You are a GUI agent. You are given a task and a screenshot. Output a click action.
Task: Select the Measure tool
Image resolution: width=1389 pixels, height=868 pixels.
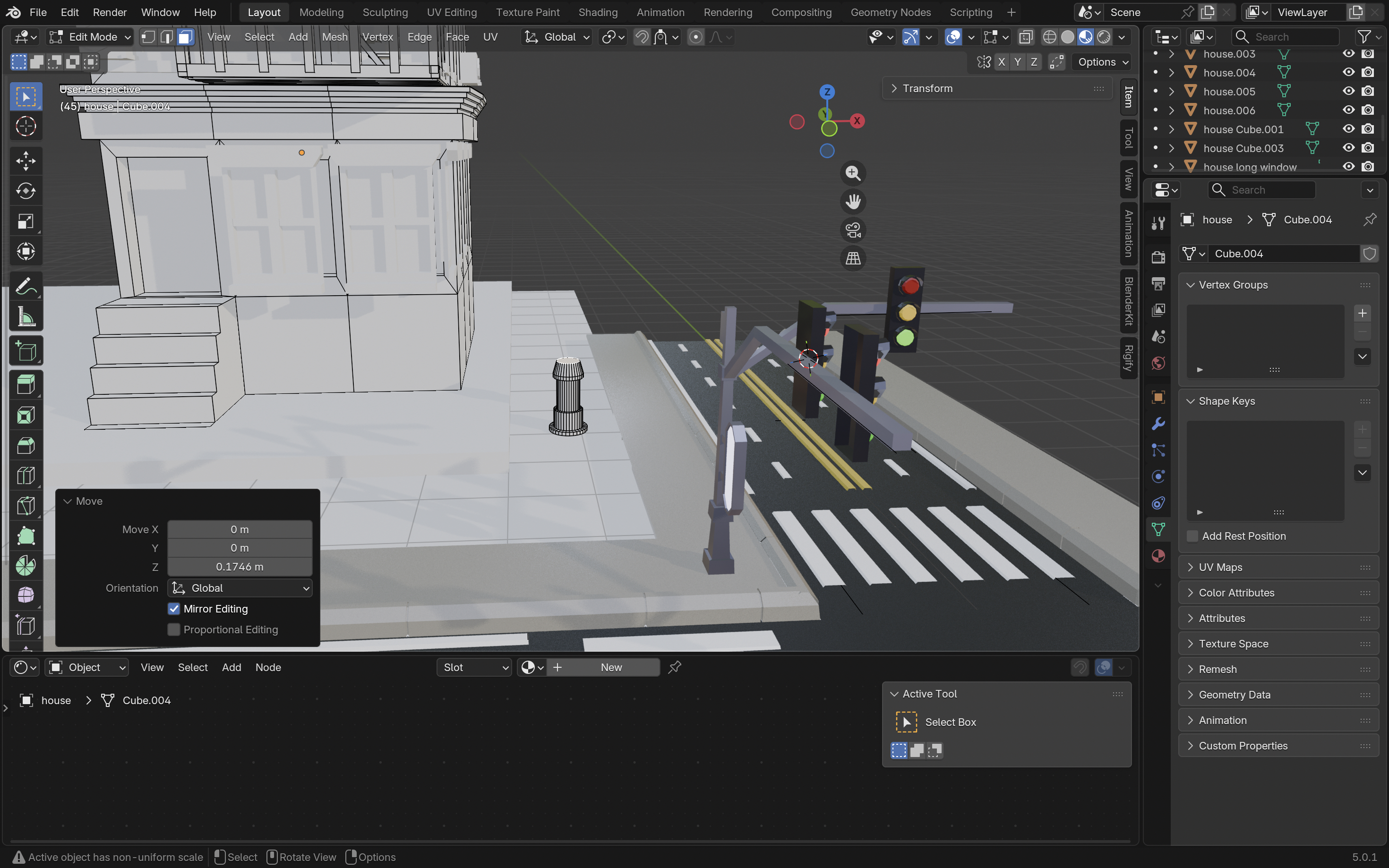click(26, 316)
